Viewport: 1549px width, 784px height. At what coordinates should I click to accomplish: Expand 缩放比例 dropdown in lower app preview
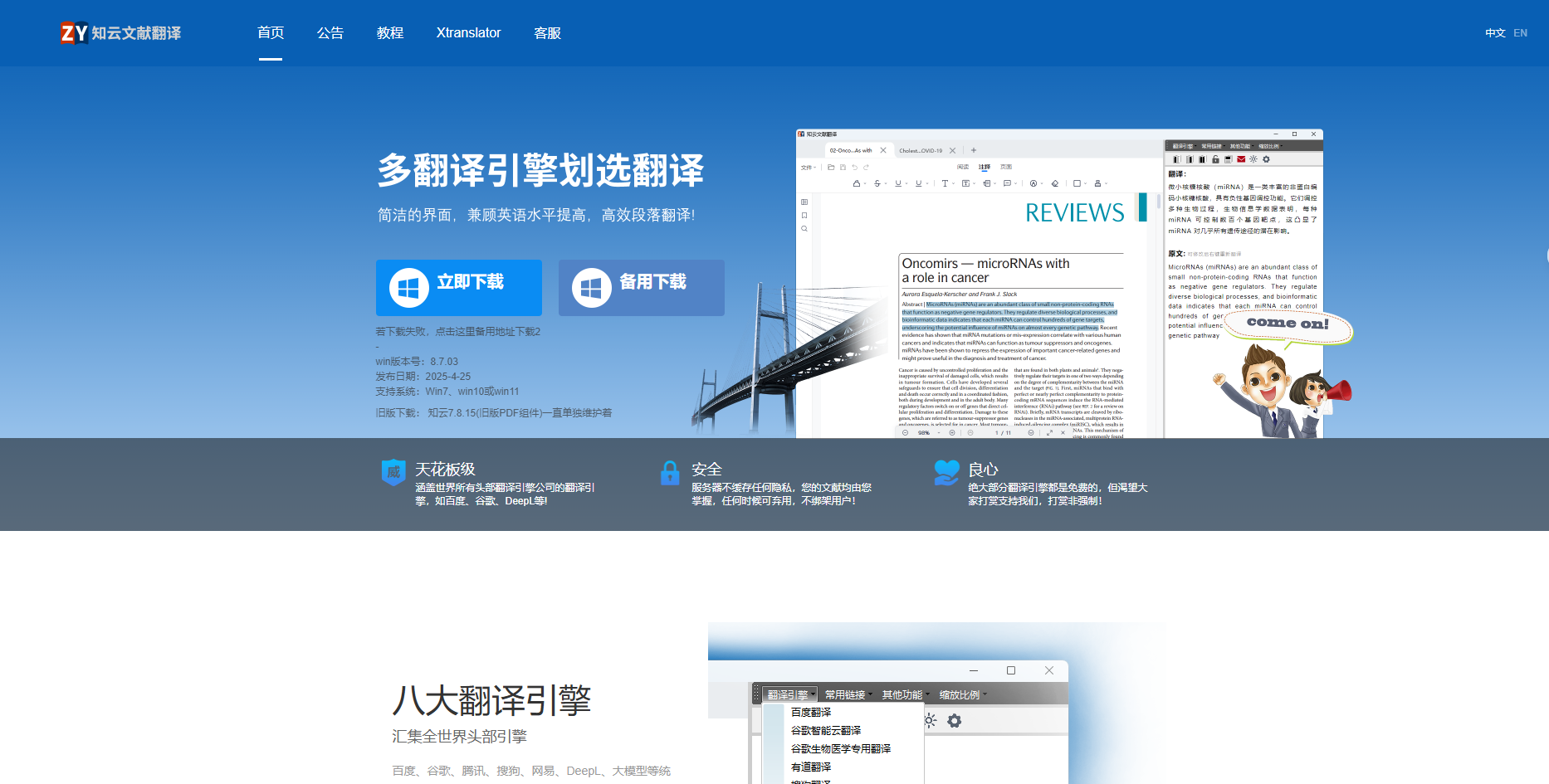(963, 694)
